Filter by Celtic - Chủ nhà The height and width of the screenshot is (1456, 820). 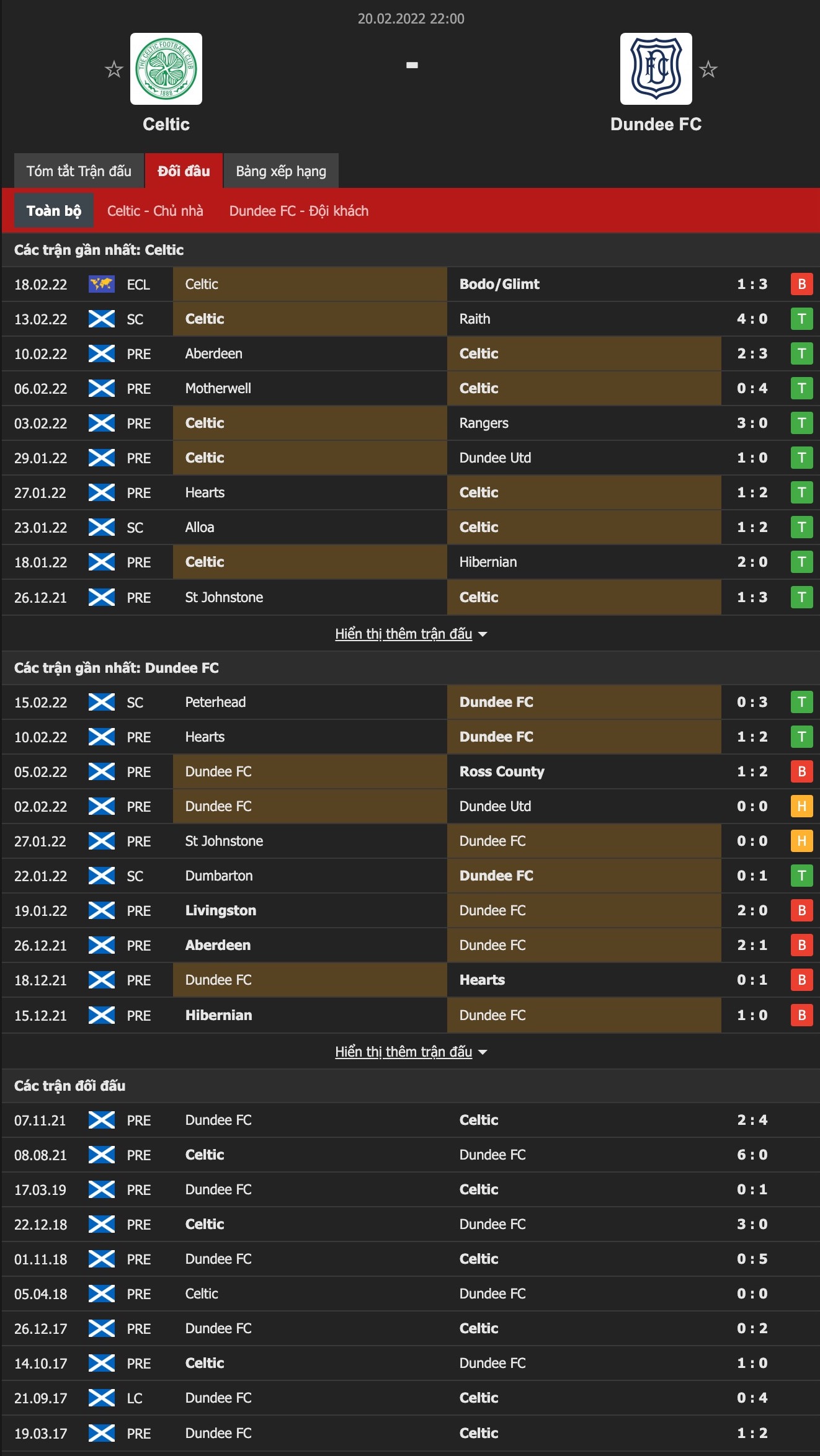click(x=155, y=211)
